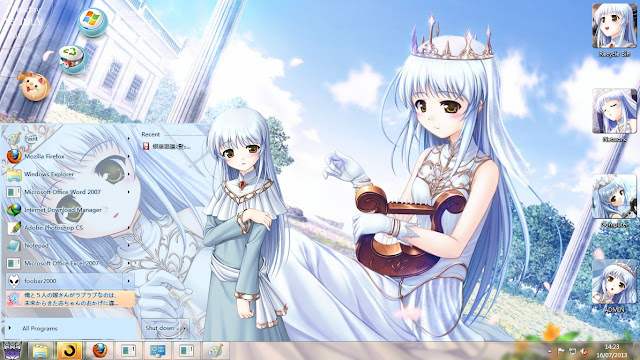
Task: Expand Notepad jump list arrow
Action: click(129, 245)
